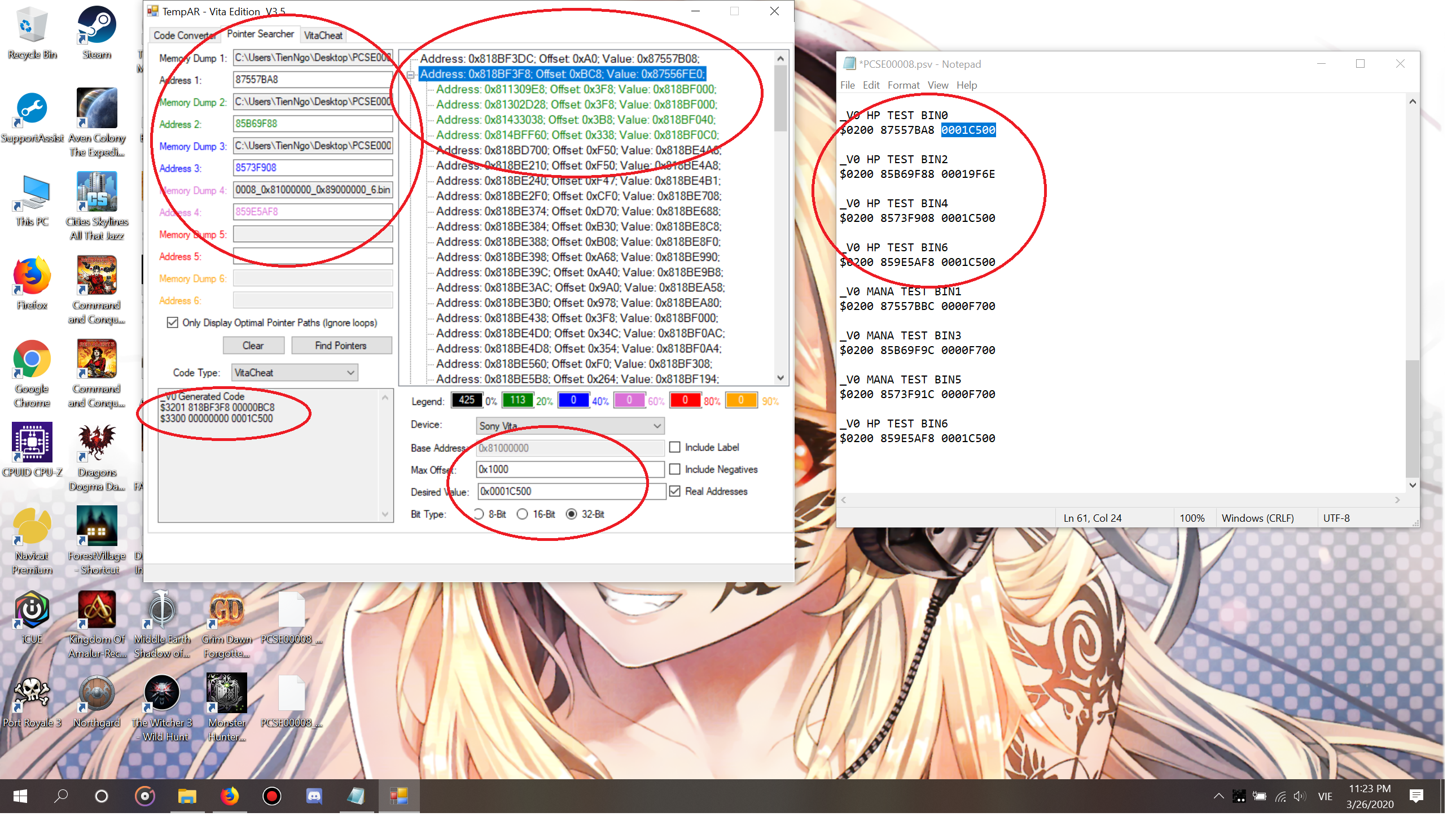Open Northgard desktop shortcut

[x=97, y=702]
